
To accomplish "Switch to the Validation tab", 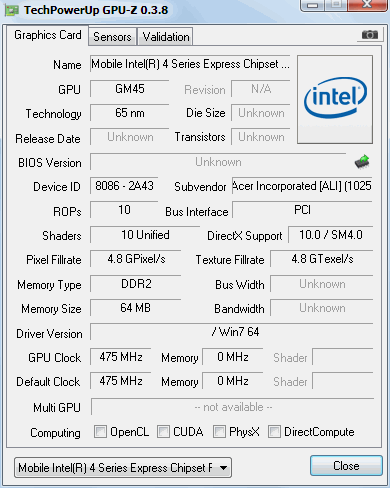I will (x=166, y=37).
